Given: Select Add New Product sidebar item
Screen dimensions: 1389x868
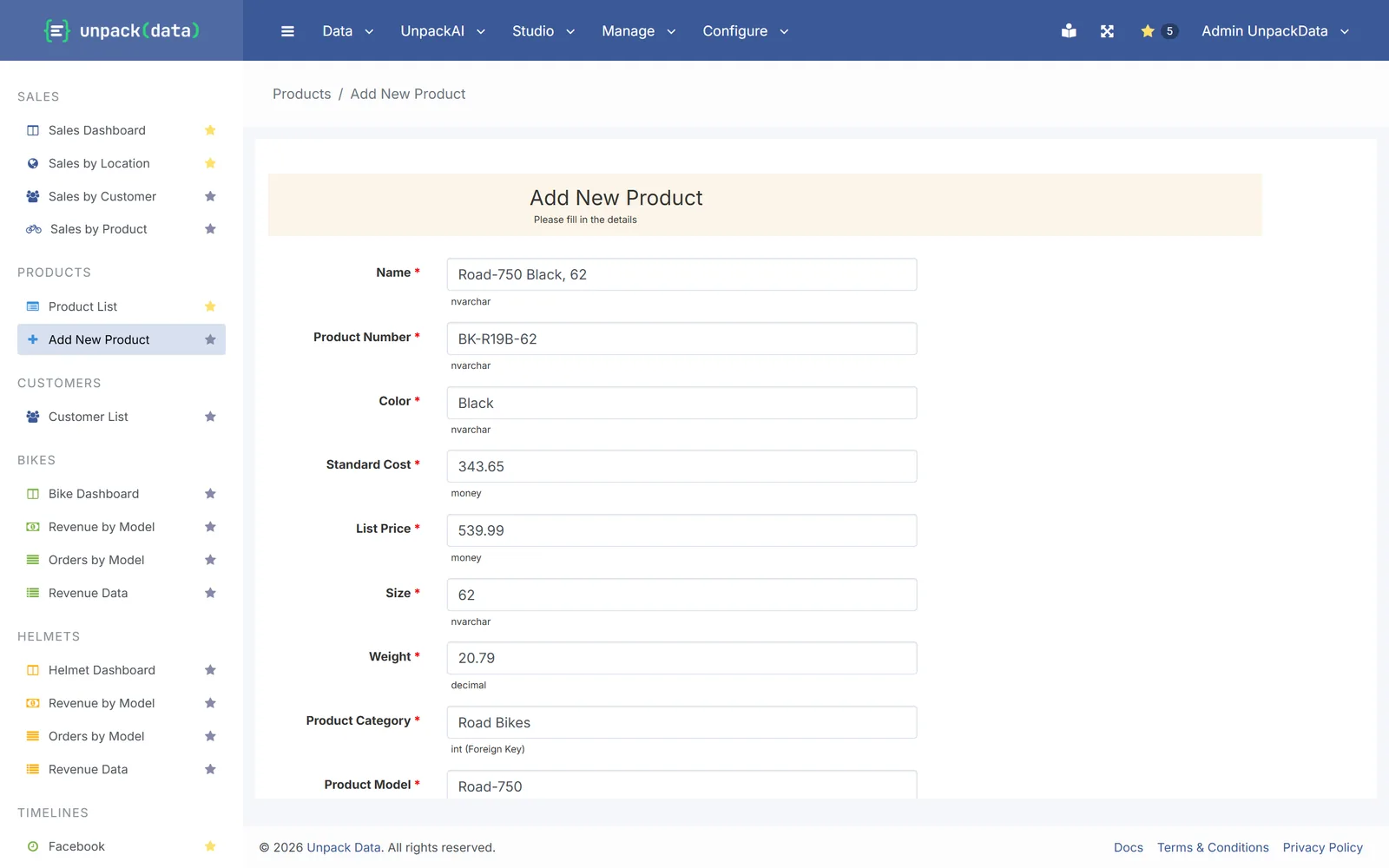Looking at the screenshot, I should click(122, 339).
